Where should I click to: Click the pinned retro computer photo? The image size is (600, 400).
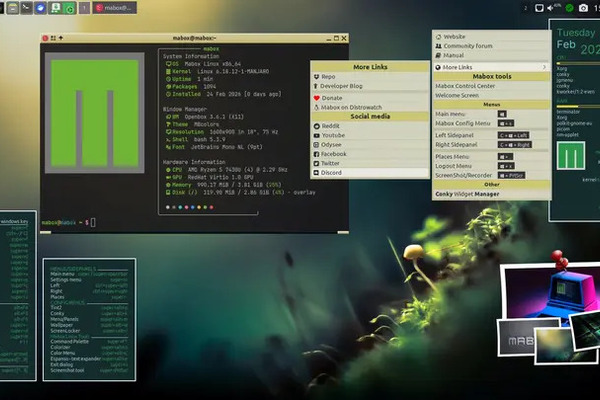point(553,292)
